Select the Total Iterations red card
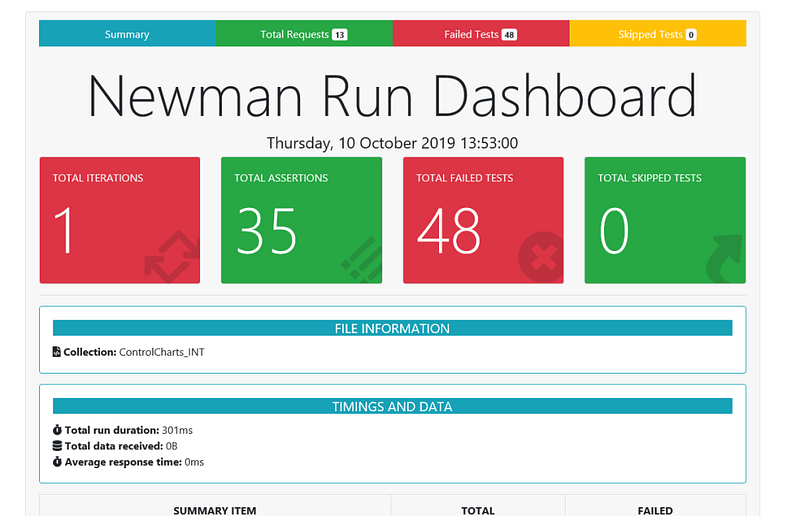The image size is (800, 516). coord(120,220)
